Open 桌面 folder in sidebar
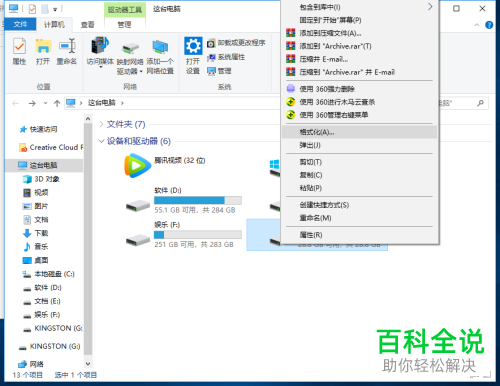The width and height of the screenshot is (500, 386). coord(36,260)
